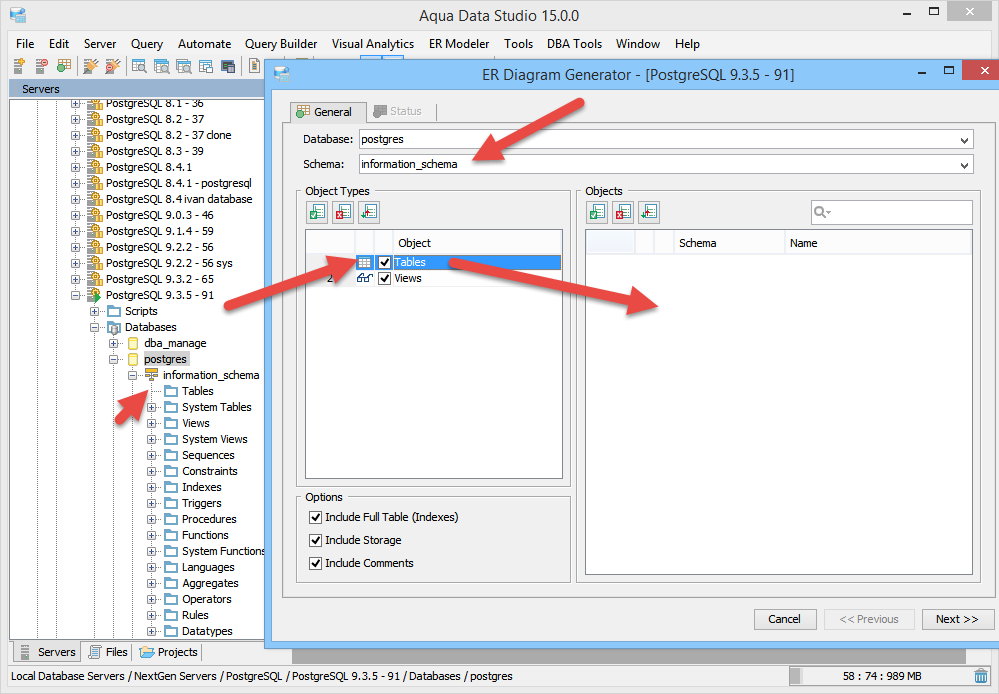Click the Views row glasses icon
The width and height of the screenshot is (999, 694).
[364, 278]
